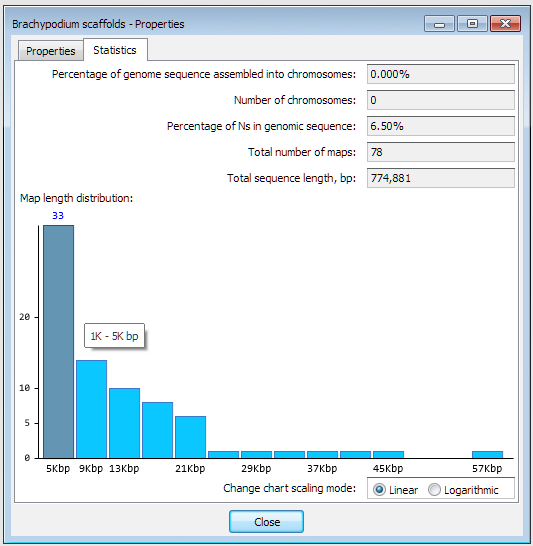
Task: Click the 29Kbp histogram bar
Action: coord(257,454)
